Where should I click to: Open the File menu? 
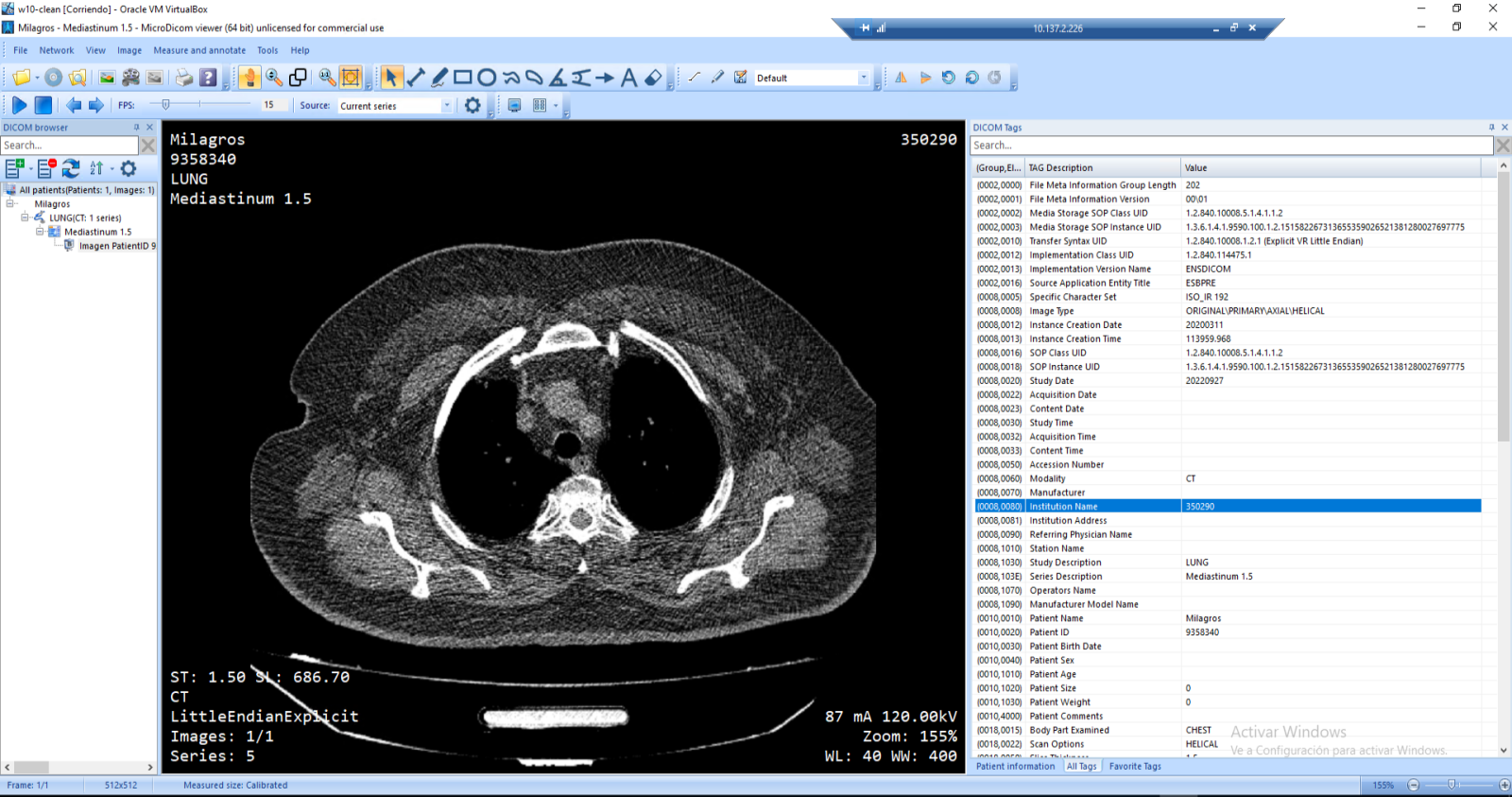point(21,50)
